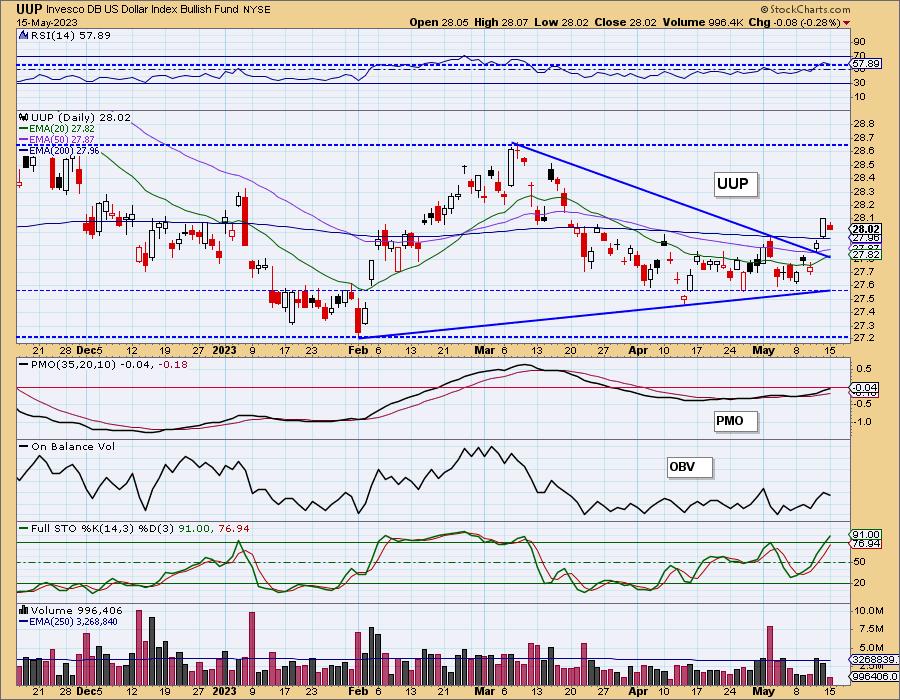Click the RSI(14) 57.89 legend label
Image resolution: width=900 pixels, height=700 pixels.
(x=71, y=35)
